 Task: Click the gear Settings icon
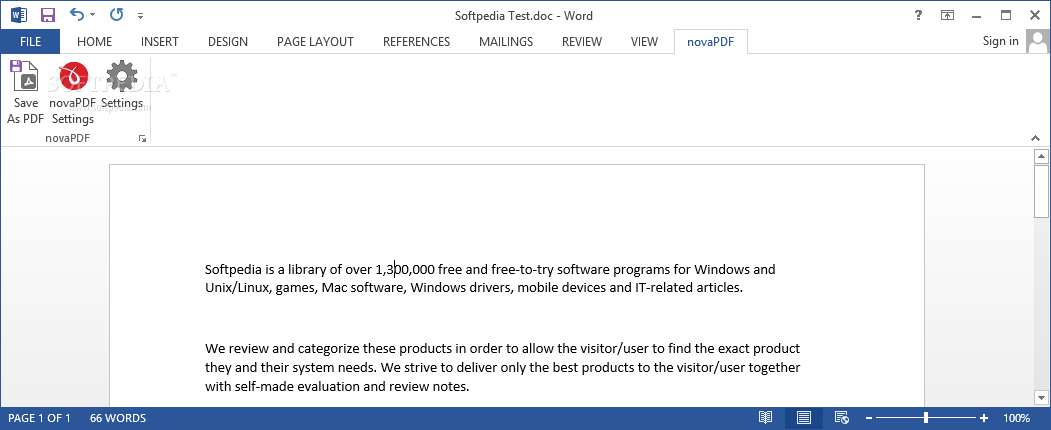tap(122, 76)
